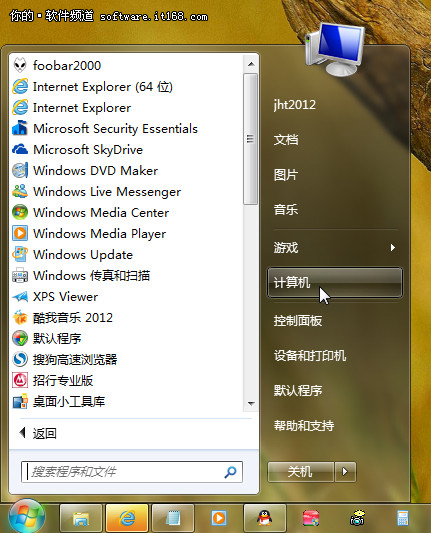
Task: Click the 'Internet Explorer' text without 64 位
Action: (82, 108)
